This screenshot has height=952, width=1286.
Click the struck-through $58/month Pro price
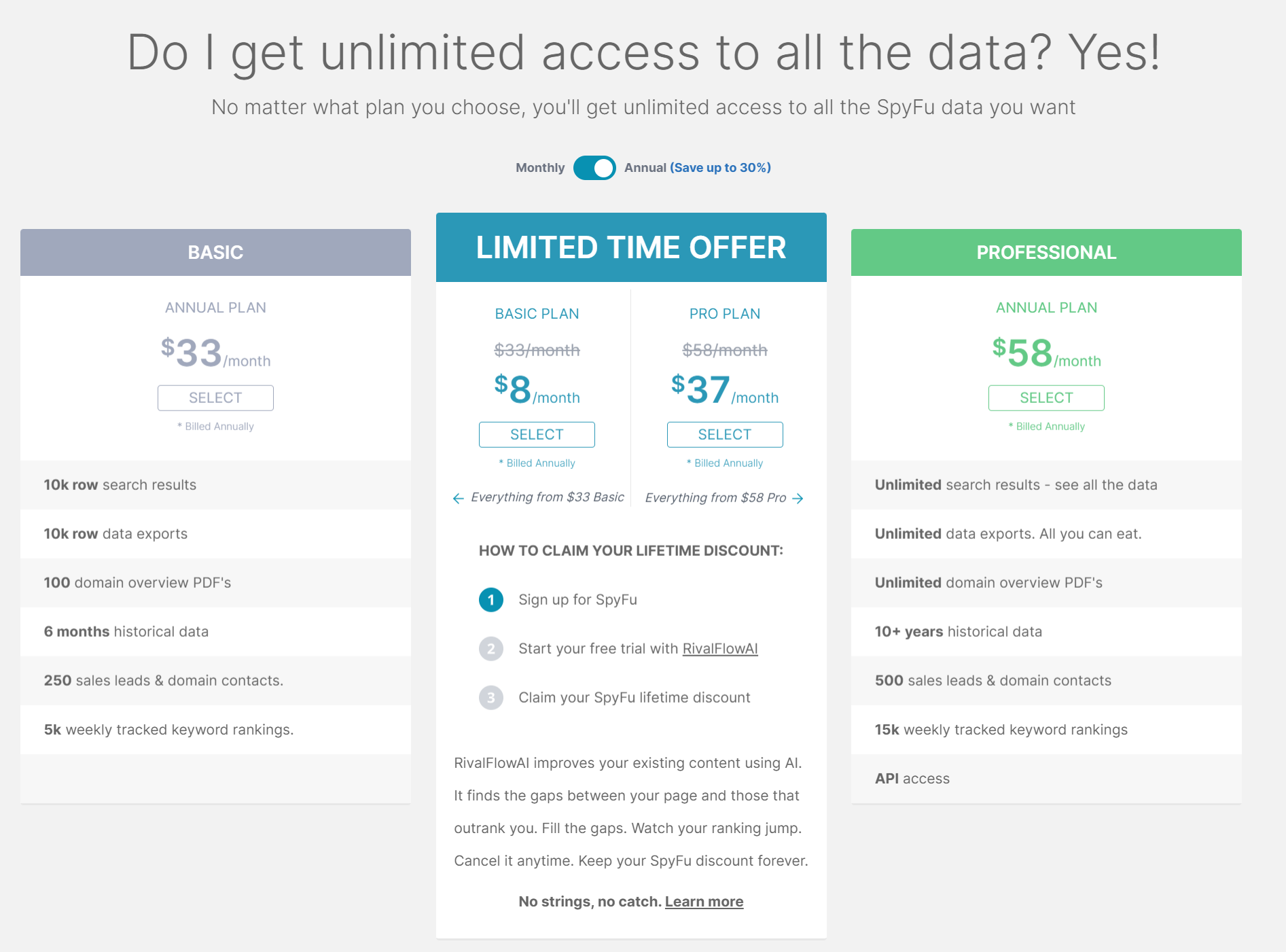click(x=725, y=351)
